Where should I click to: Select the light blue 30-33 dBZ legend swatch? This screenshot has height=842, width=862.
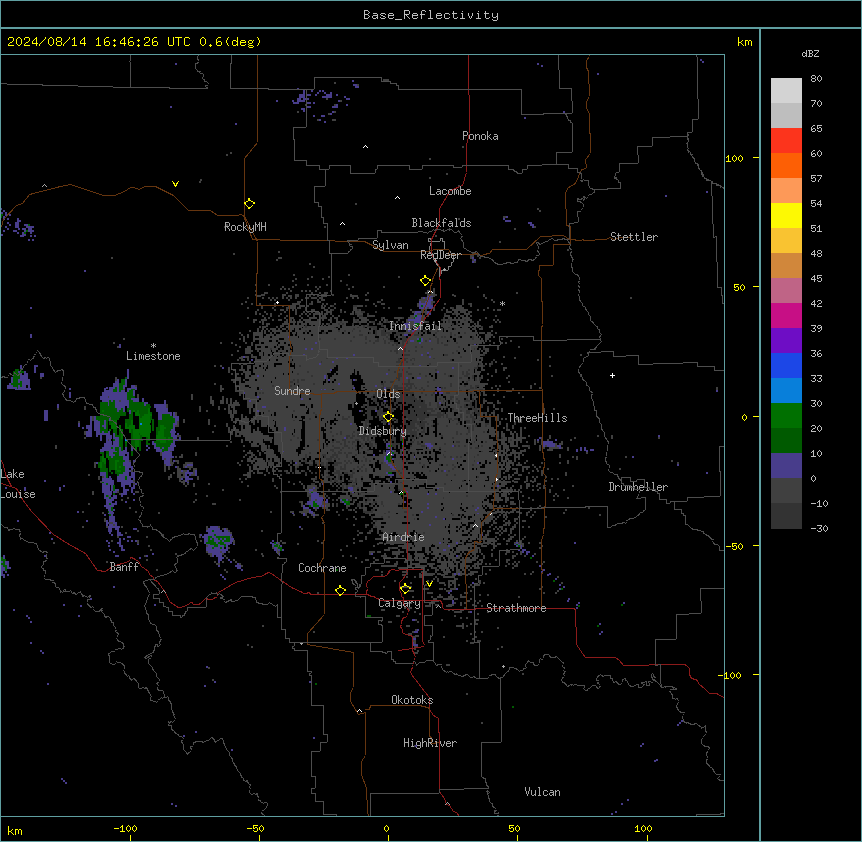(786, 390)
